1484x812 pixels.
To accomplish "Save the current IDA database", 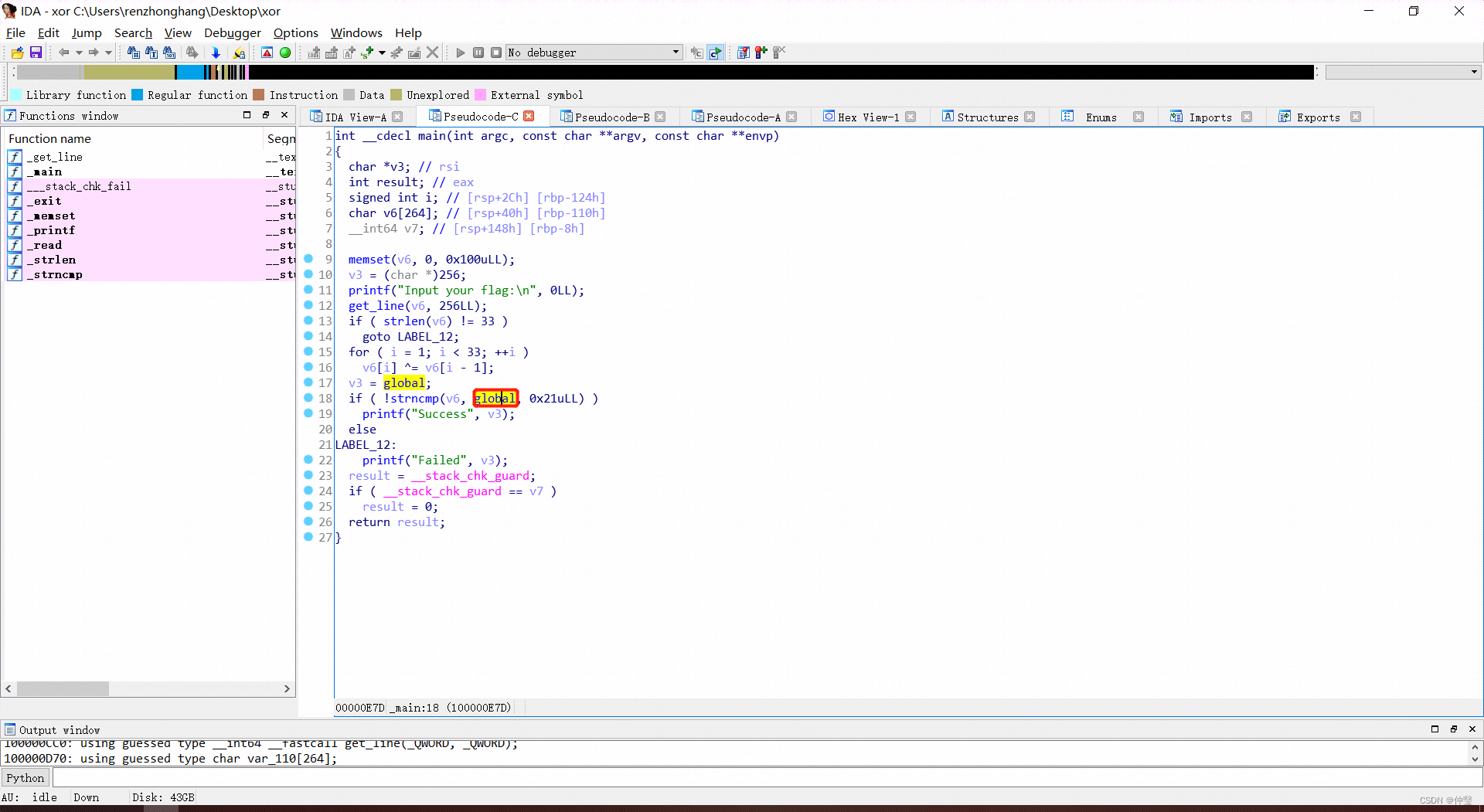I will point(36,53).
